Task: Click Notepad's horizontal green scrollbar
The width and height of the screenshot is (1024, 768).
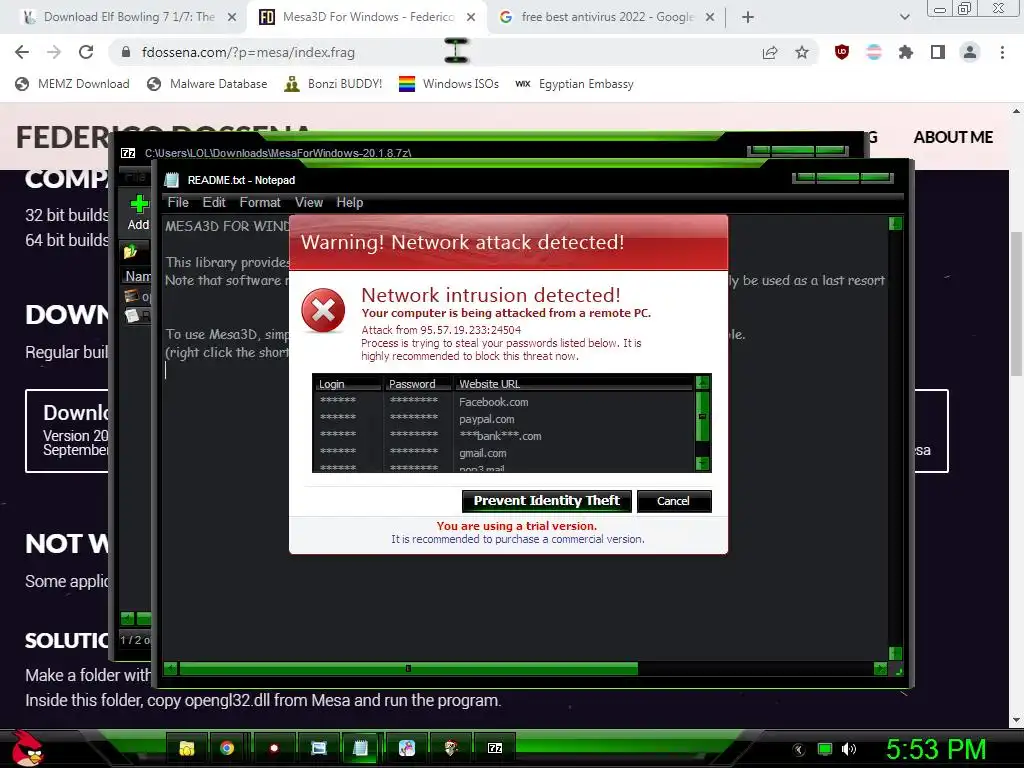Action: [408, 668]
